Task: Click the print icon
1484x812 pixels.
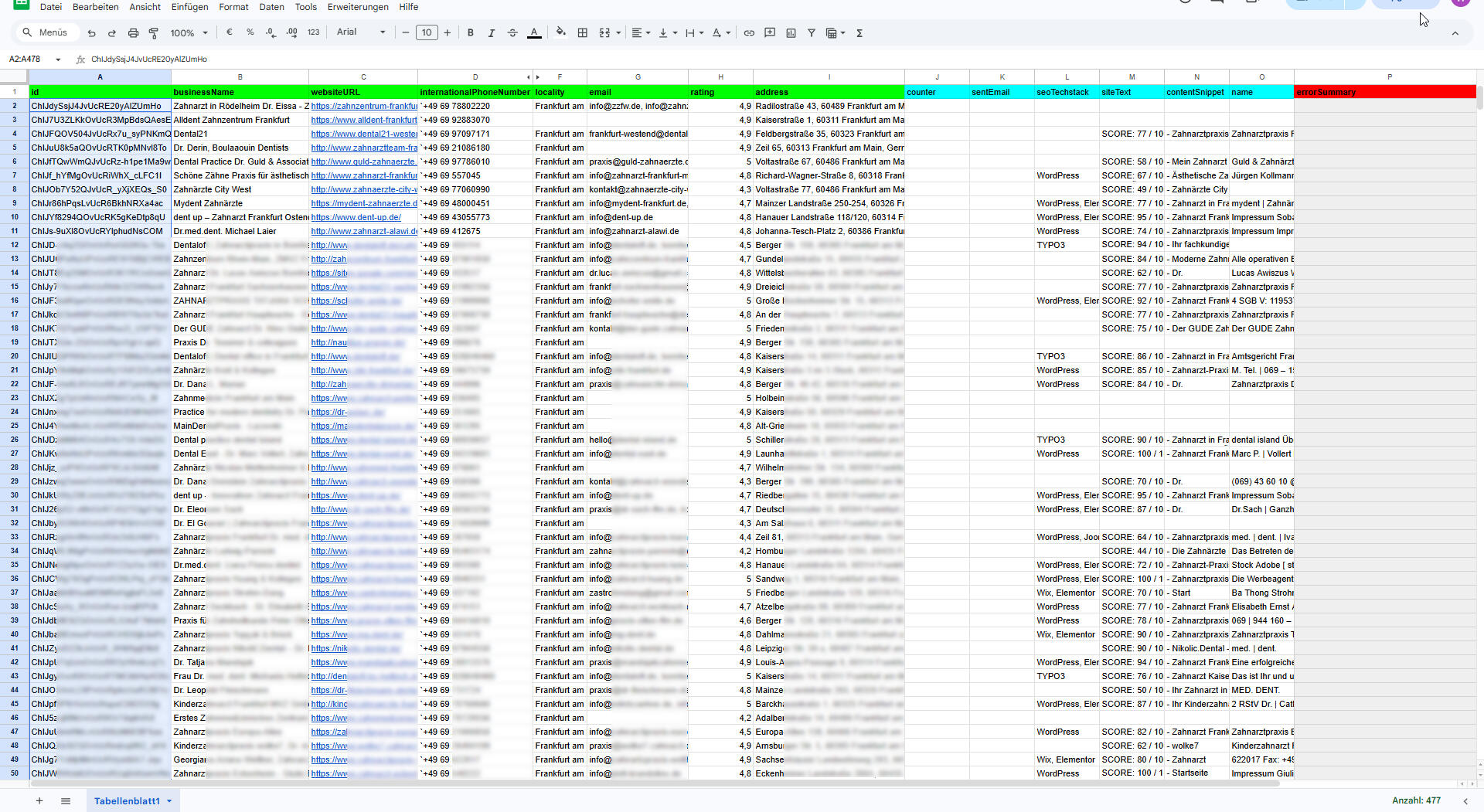Action: click(133, 33)
